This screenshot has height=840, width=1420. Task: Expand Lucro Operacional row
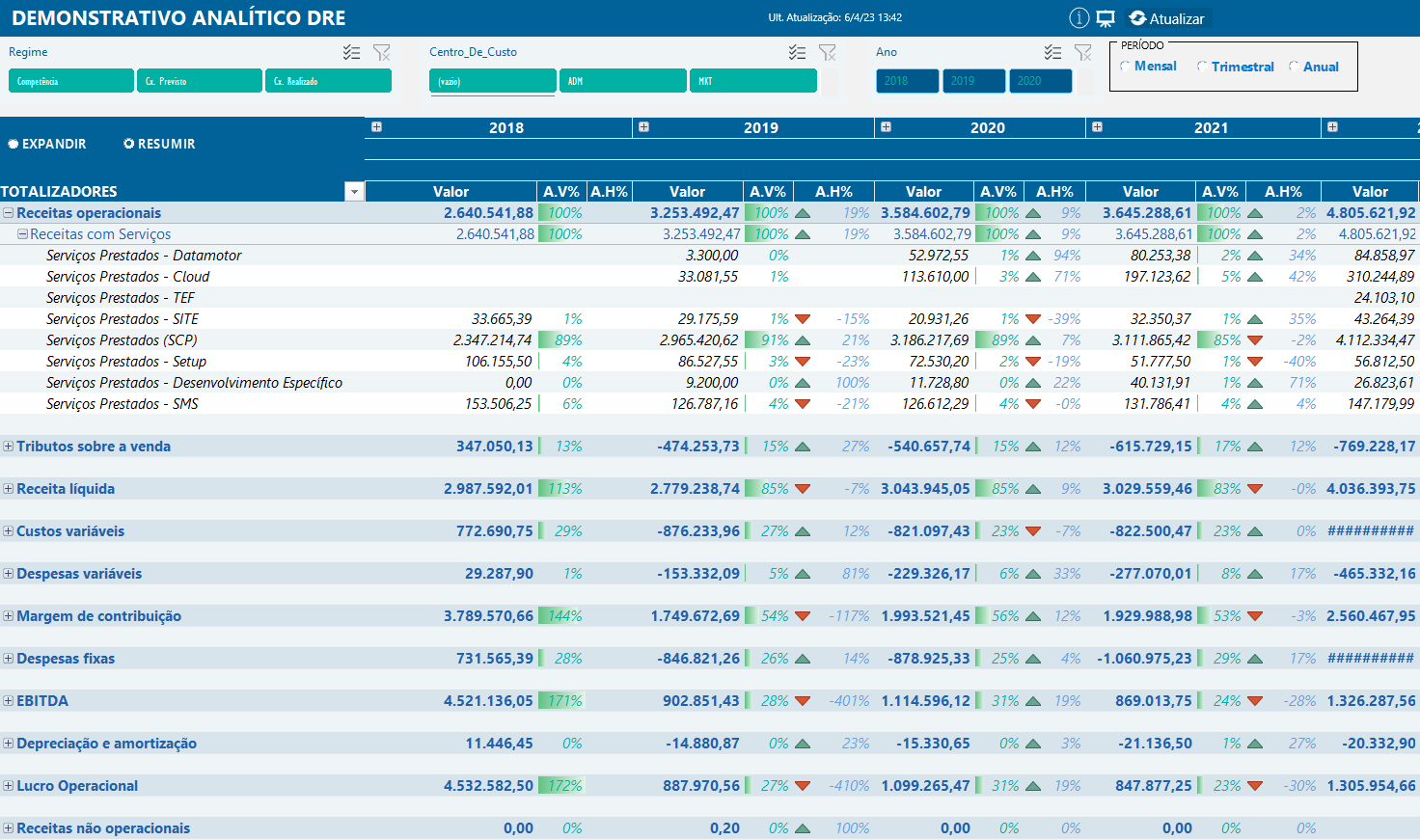(x=8, y=786)
